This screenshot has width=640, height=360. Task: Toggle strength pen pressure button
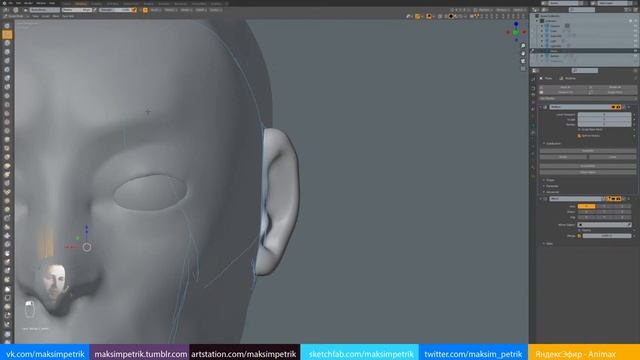[x=134, y=10]
